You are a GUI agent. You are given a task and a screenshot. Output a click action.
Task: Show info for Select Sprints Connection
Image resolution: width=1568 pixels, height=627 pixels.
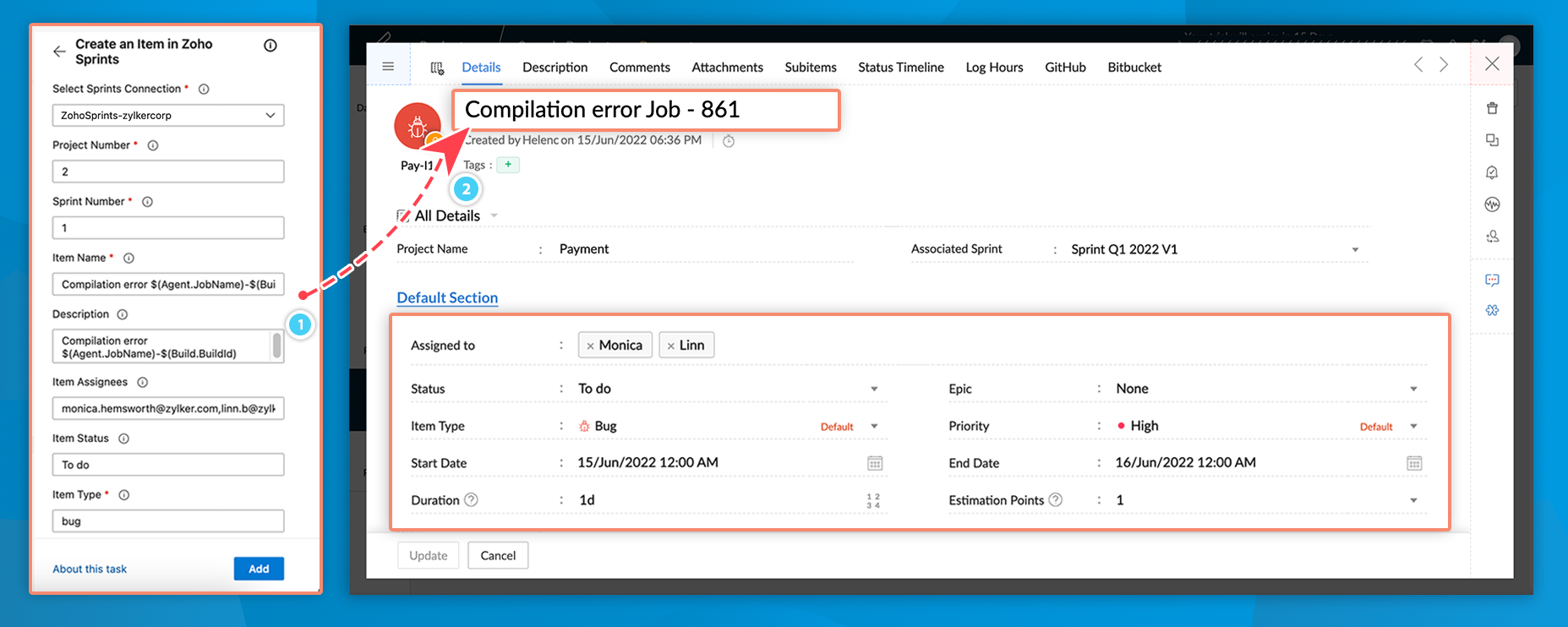(204, 89)
